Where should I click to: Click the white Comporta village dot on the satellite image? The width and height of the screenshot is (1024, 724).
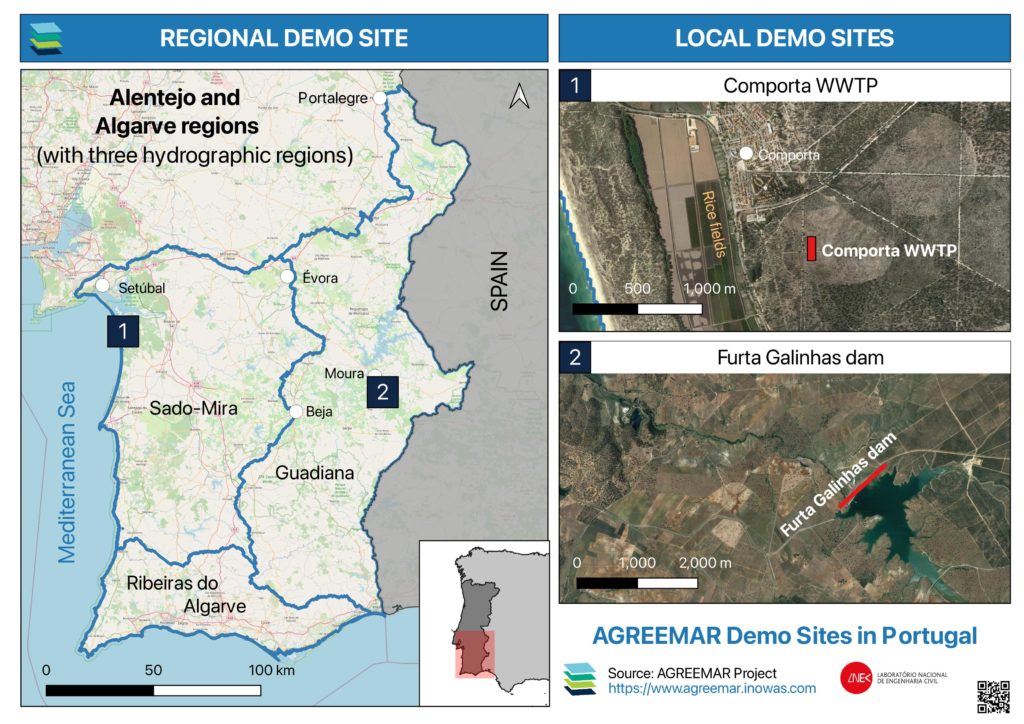coord(746,153)
